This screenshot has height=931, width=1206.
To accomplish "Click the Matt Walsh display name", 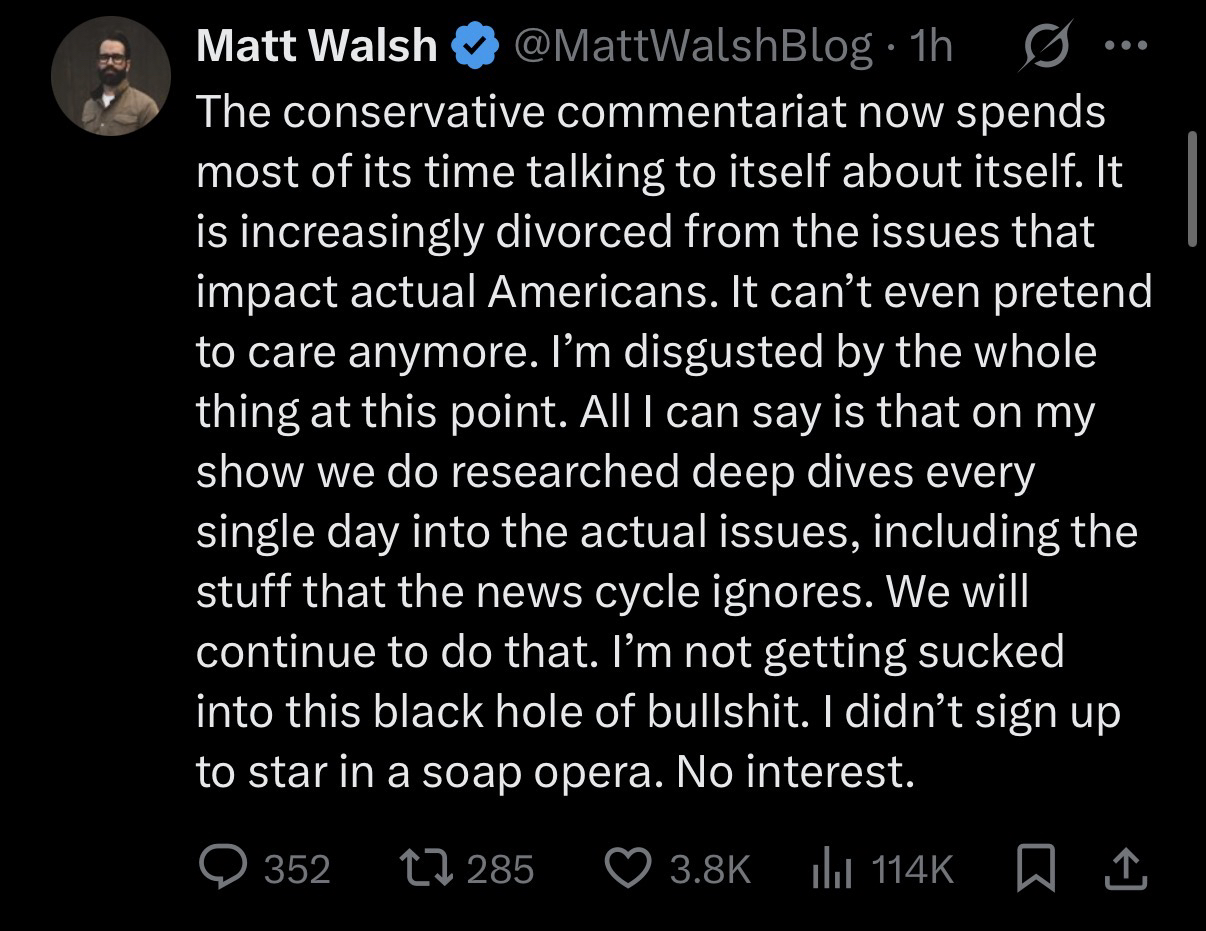I will pyautogui.click(x=317, y=46).
